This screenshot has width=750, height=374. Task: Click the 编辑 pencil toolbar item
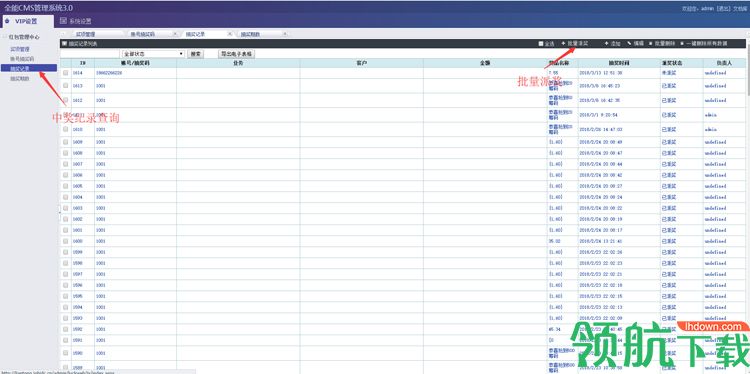tap(635, 44)
